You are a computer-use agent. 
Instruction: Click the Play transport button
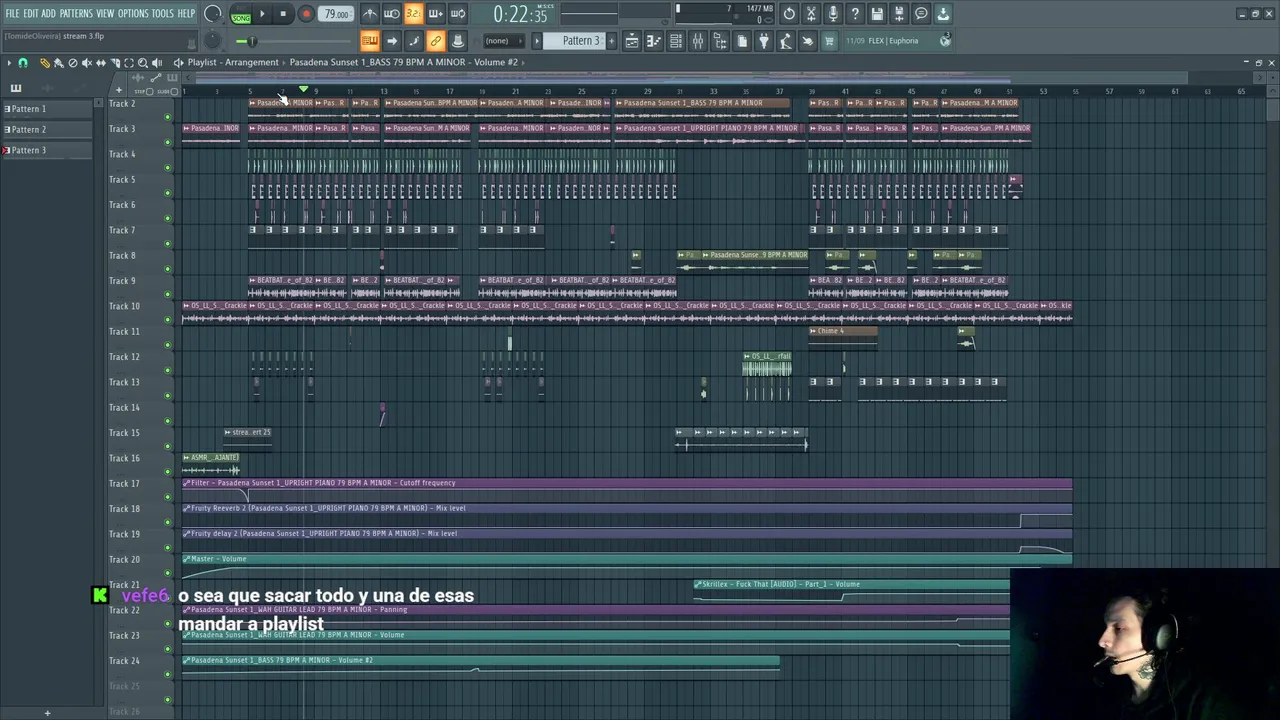pos(262,14)
